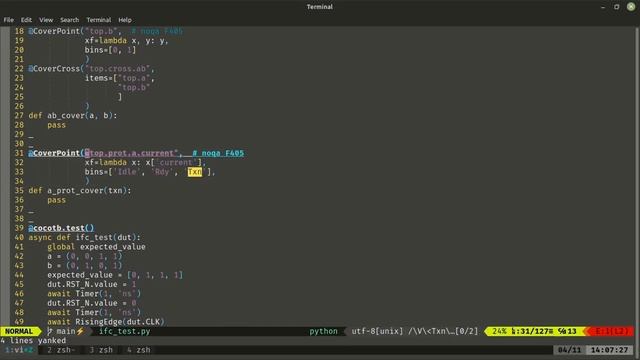Image resolution: width=640 pixels, height=360 pixels.
Task: Click the red error count segment
Action: click(x=611, y=331)
